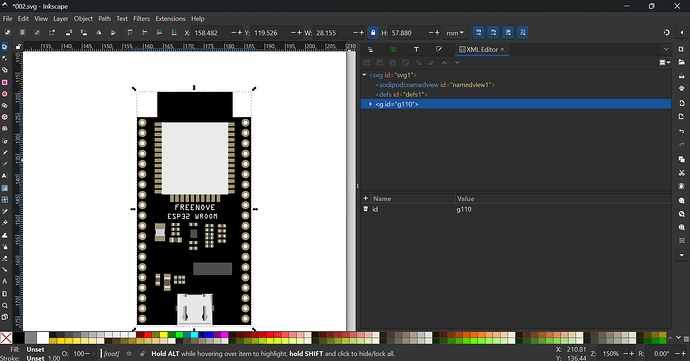The width and height of the screenshot is (690, 361).
Task: Collapse the svg1 root node
Action: click(x=364, y=75)
